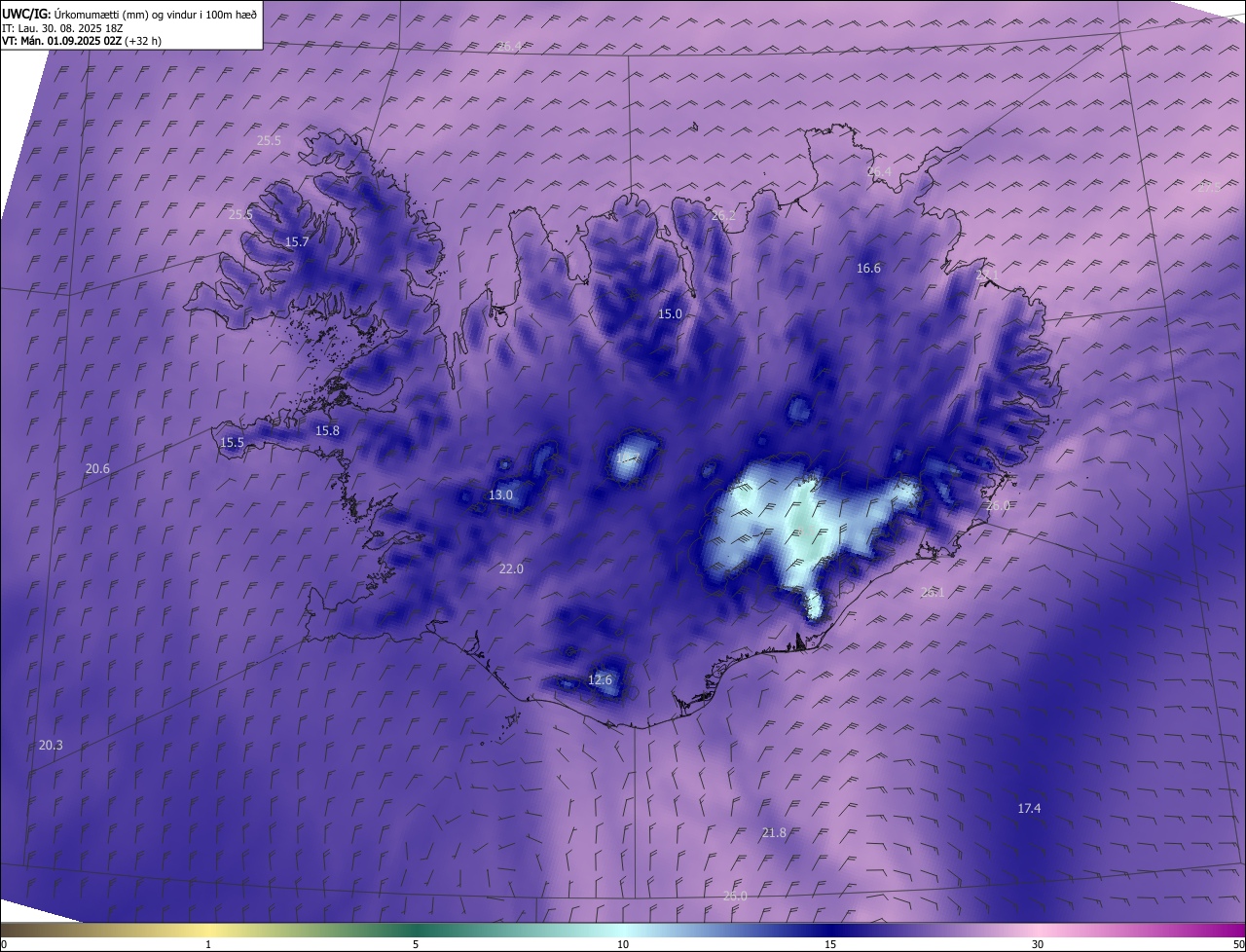Image resolution: width=1246 pixels, height=952 pixels.
Task: Click the 27.1 value on the northeast coast
Action: (x=986, y=275)
